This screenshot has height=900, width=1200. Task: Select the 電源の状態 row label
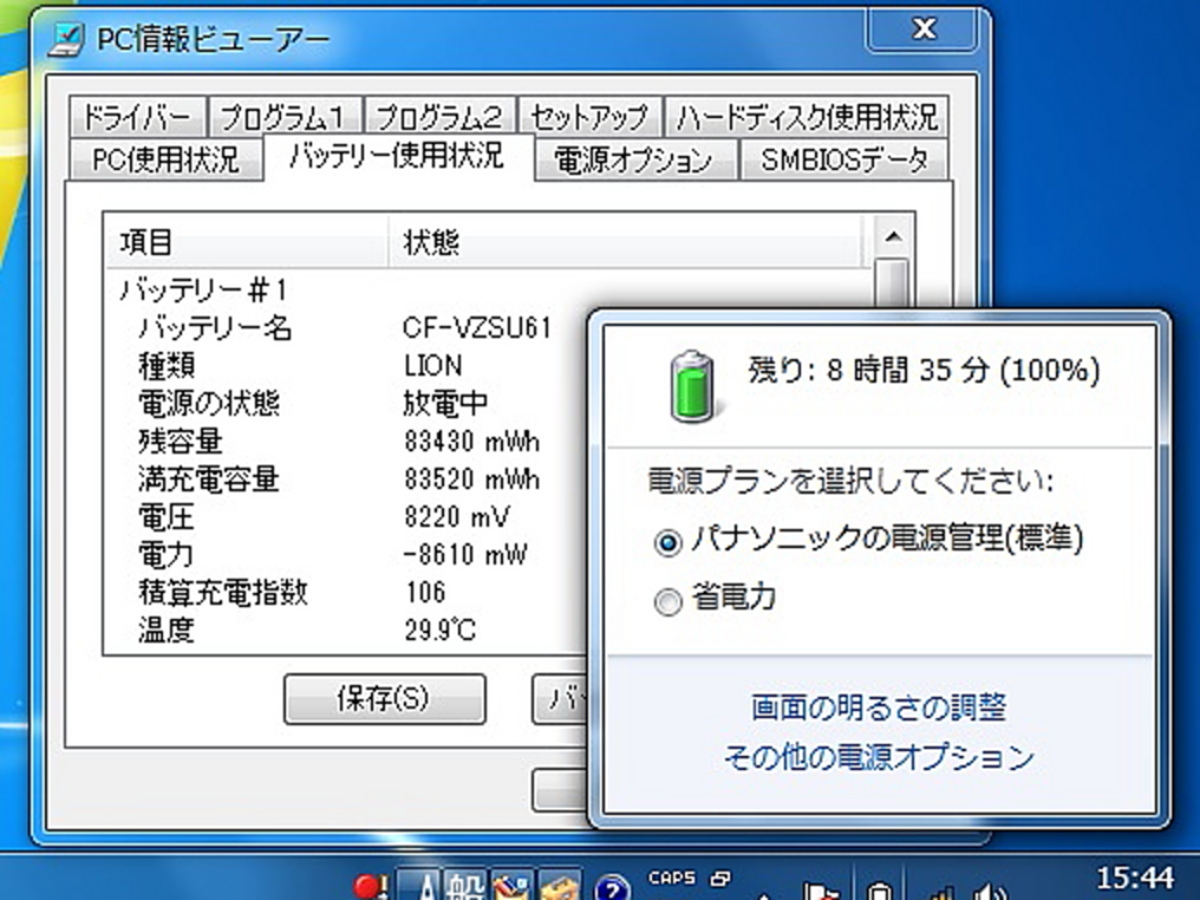click(208, 404)
